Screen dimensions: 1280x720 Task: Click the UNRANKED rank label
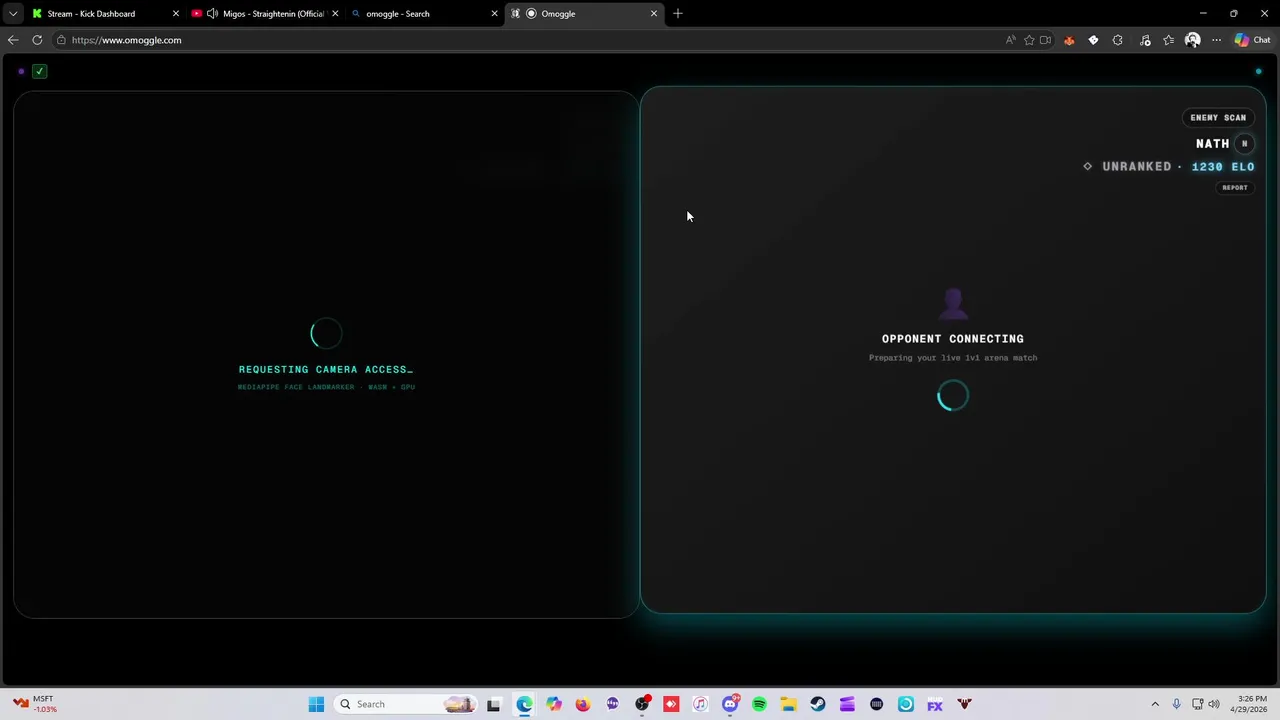click(x=1136, y=167)
